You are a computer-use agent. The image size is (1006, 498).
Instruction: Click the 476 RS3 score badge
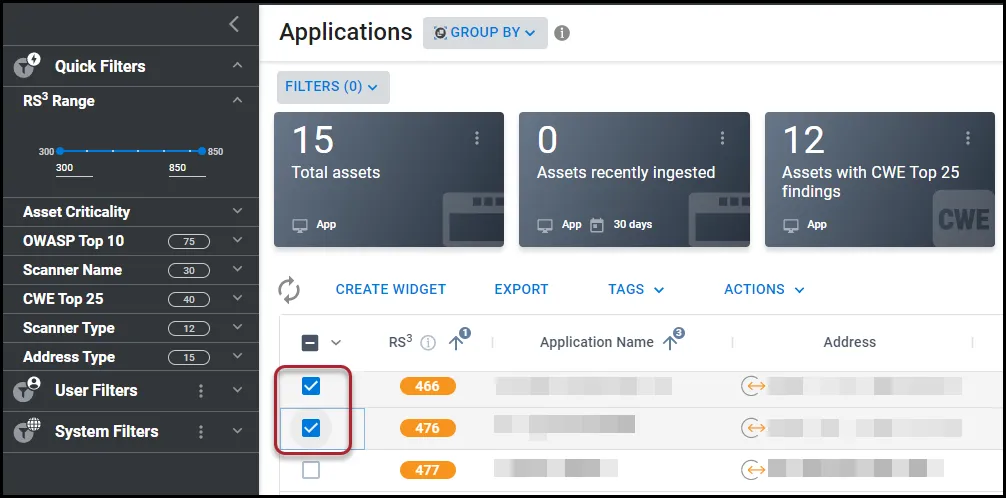click(428, 428)
